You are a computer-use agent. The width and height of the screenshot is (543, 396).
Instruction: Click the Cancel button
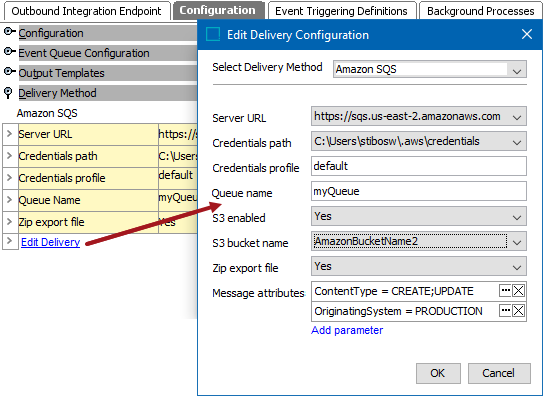(x=499, y=373)
